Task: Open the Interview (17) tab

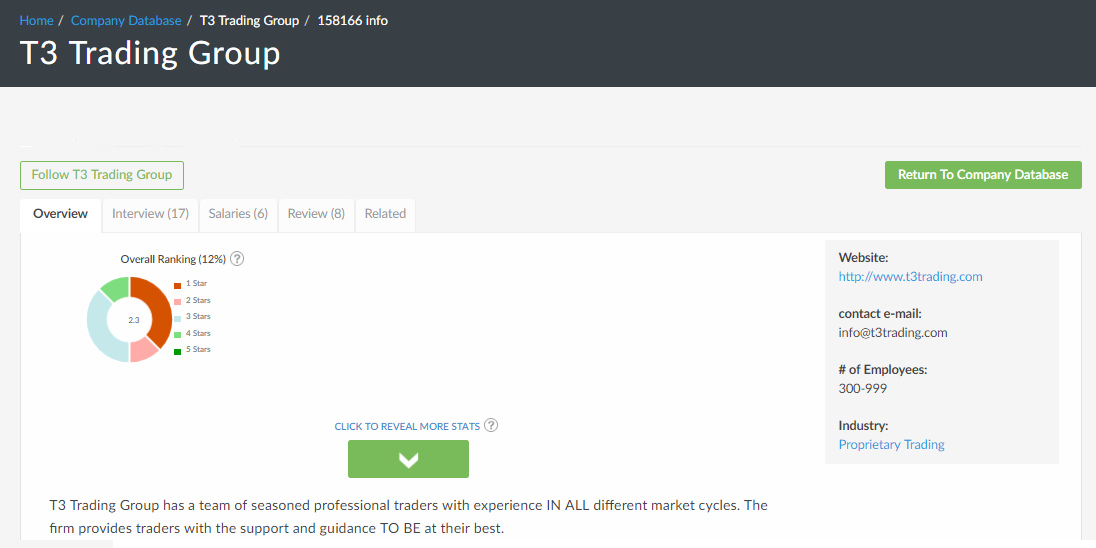Action: [x=150, y=214]
